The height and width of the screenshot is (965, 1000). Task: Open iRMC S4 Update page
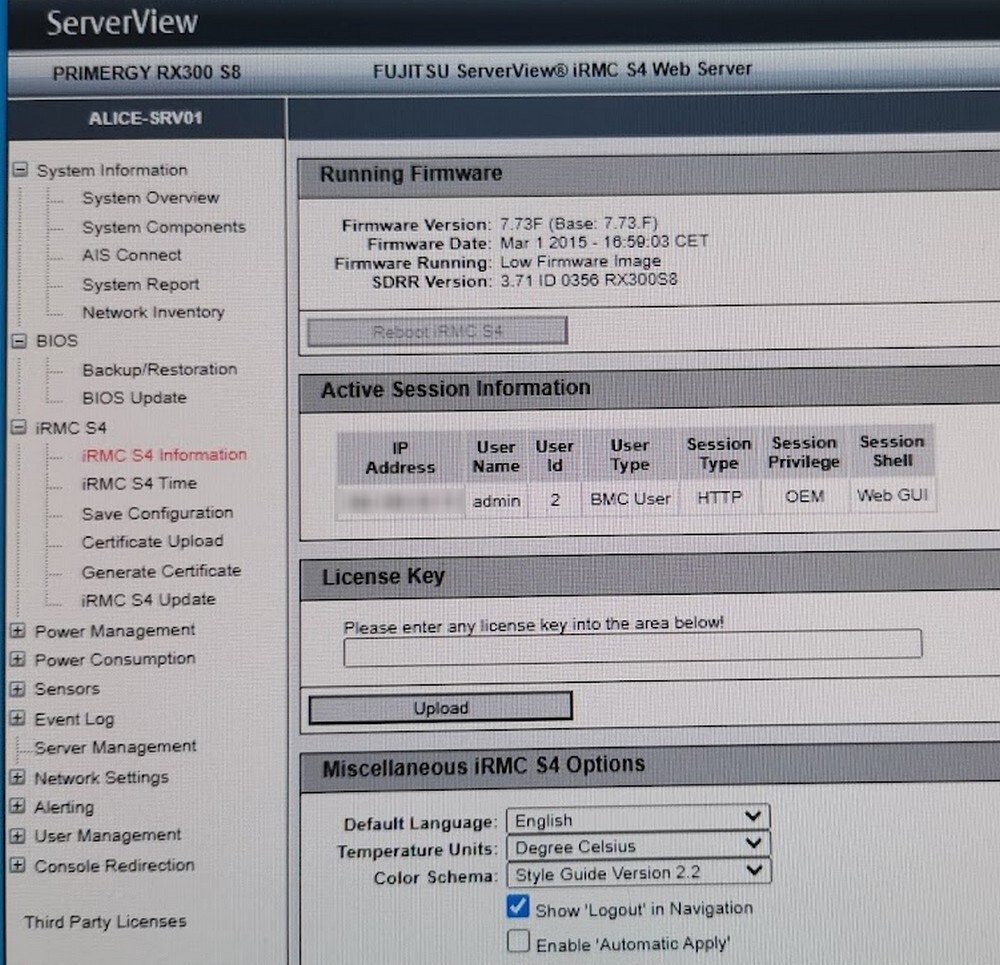coord(149,600)
